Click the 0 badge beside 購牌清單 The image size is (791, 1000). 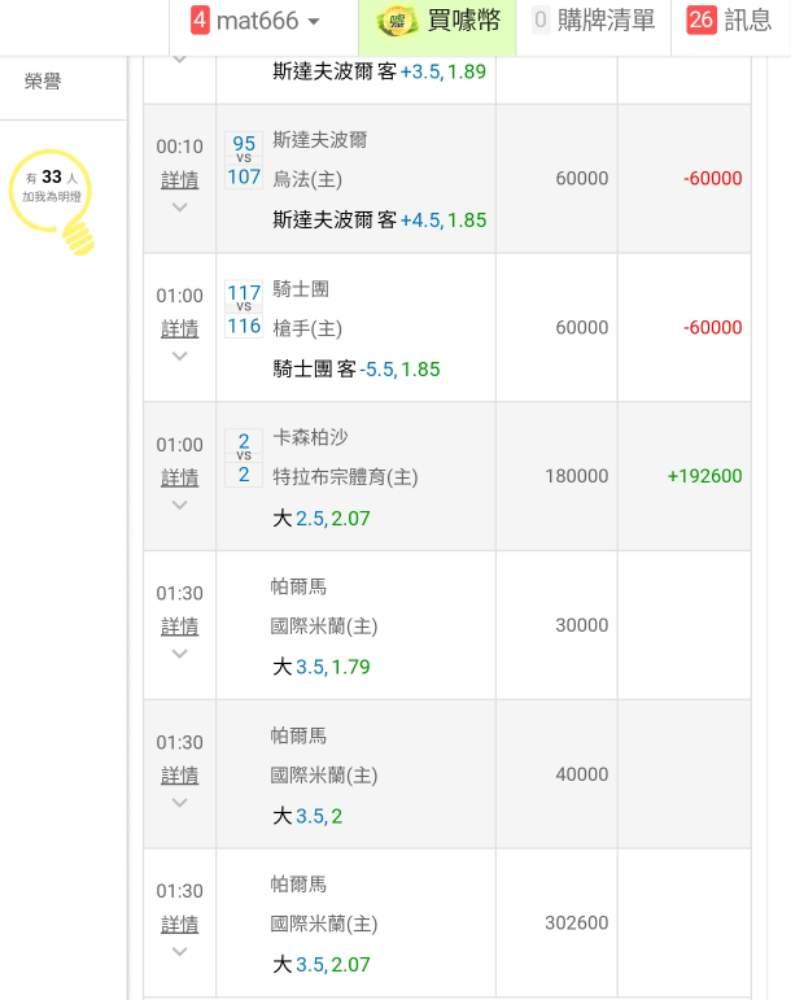541,21
